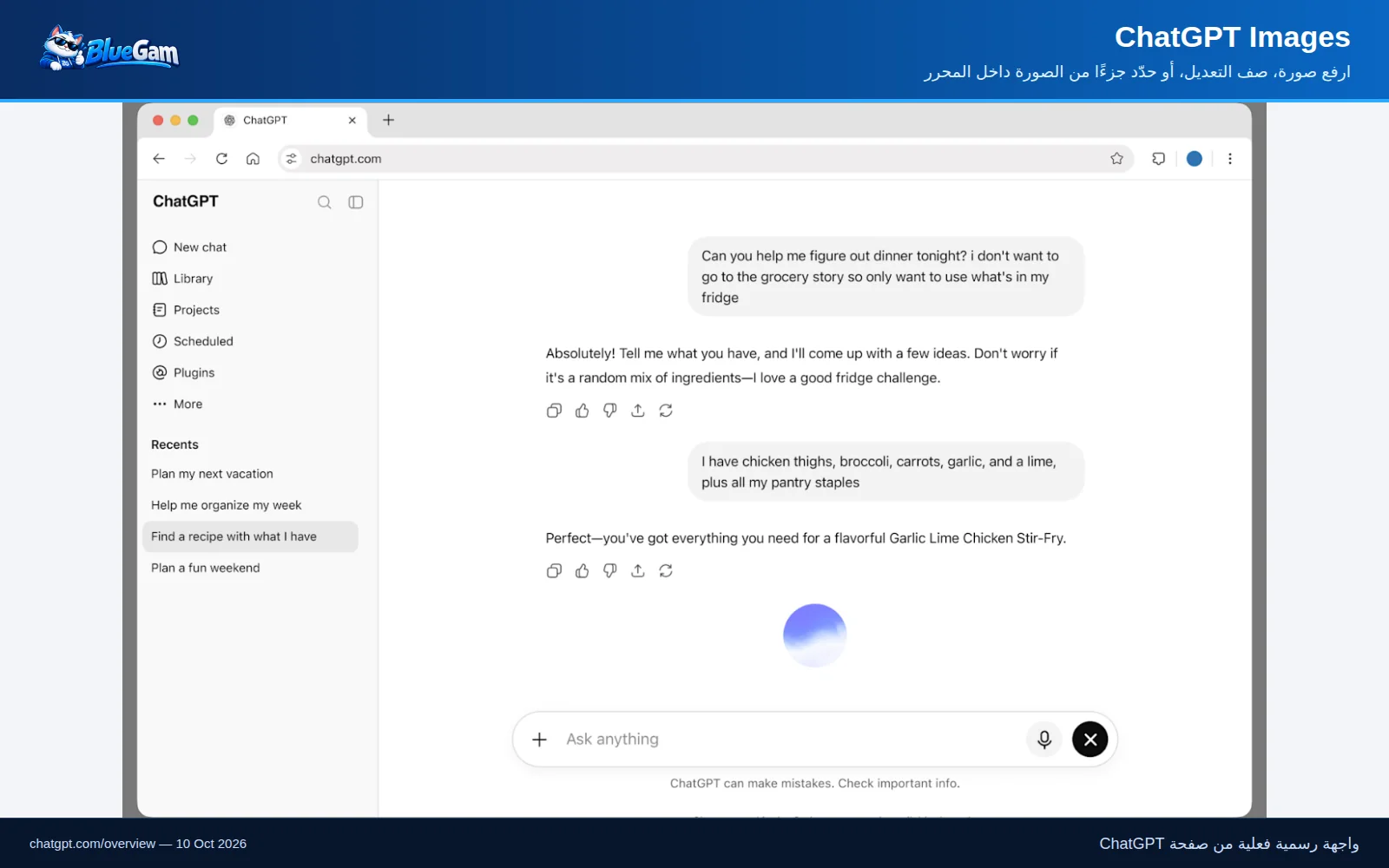Regenerate the Garlic Lime Chicken response

[665, 570]
